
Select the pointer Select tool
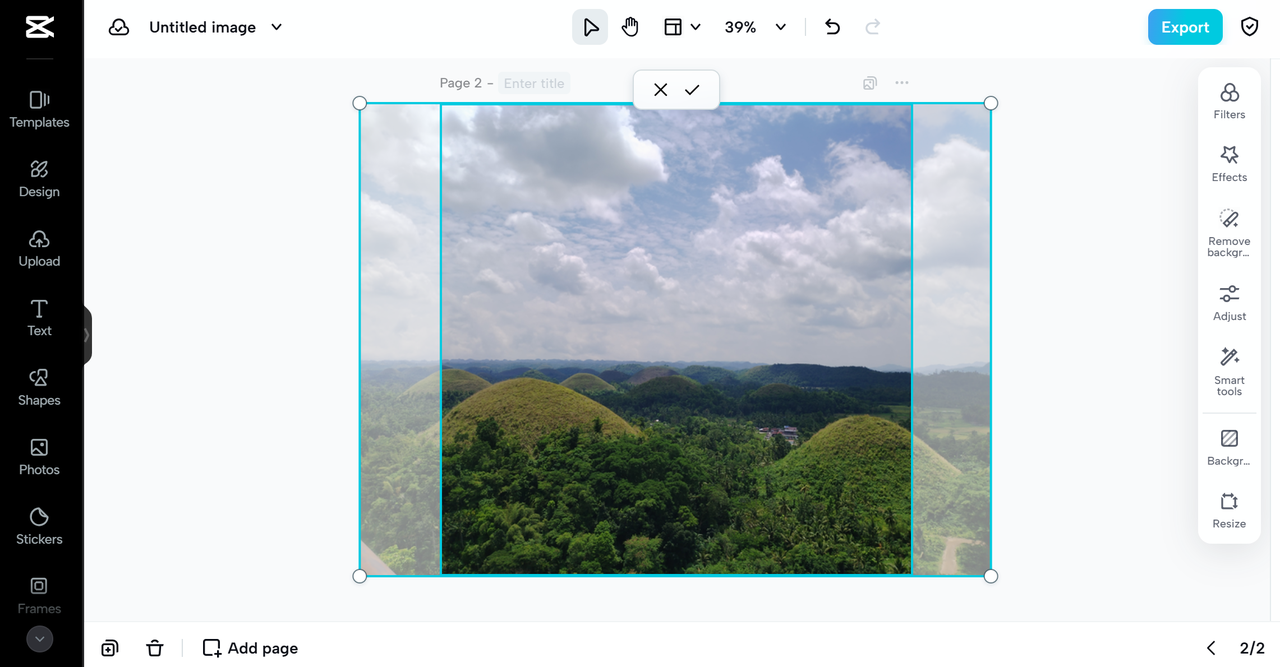pyautogui.click(x=590, y=27)
